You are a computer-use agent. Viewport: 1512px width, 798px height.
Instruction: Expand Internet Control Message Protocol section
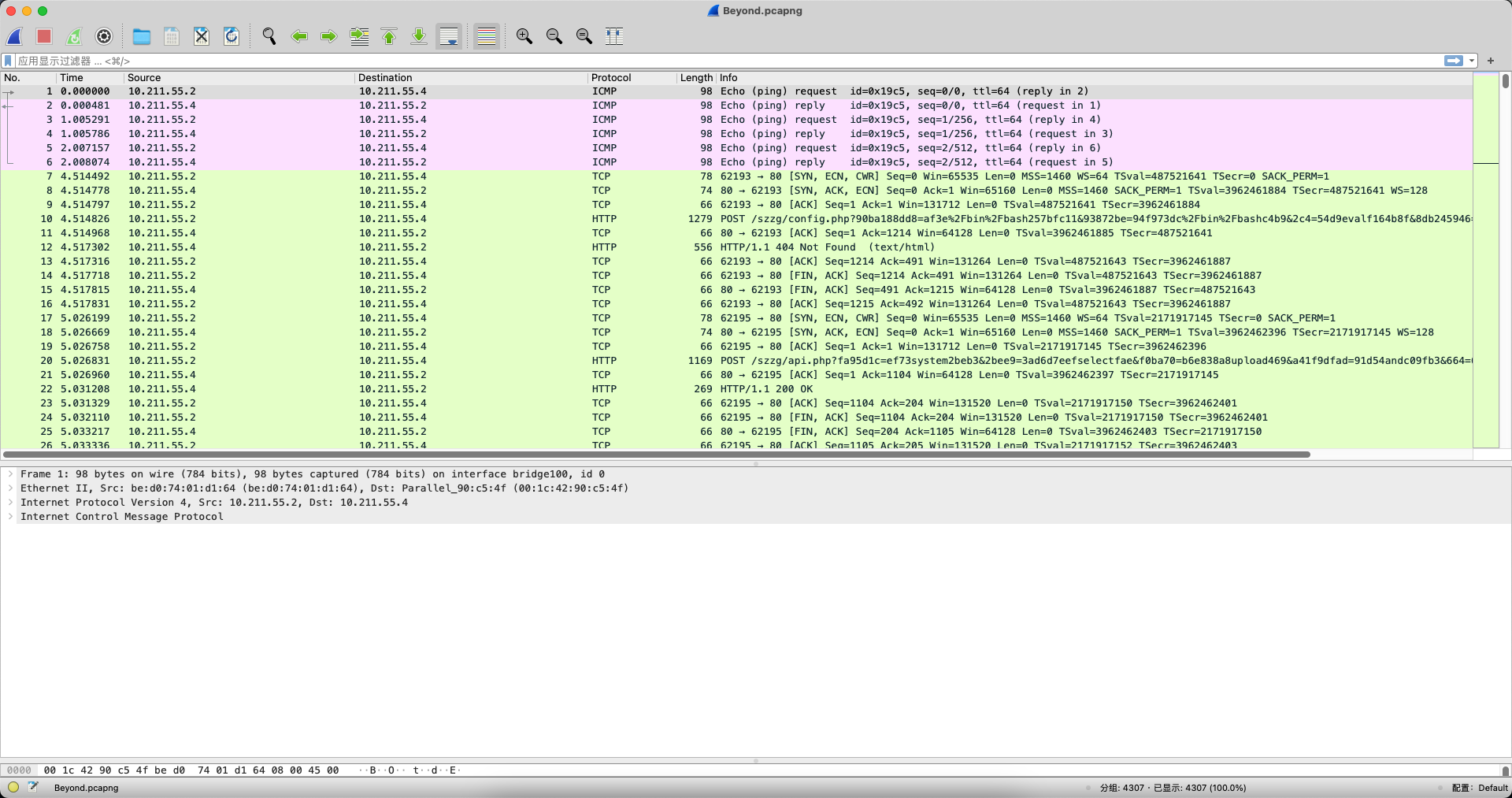tap(10, 517)
